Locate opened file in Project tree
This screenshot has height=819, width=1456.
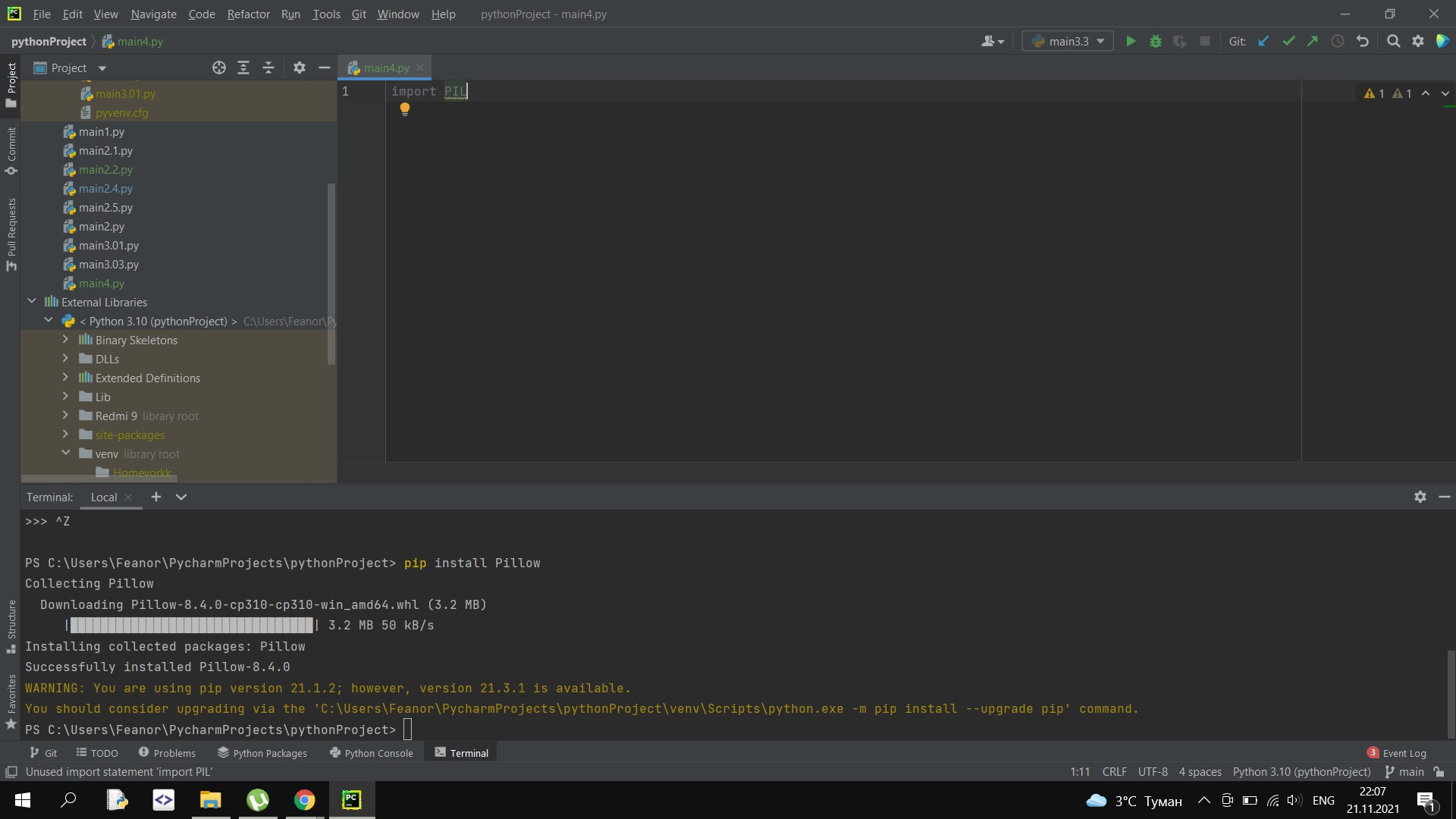click(x=219, y=68)
